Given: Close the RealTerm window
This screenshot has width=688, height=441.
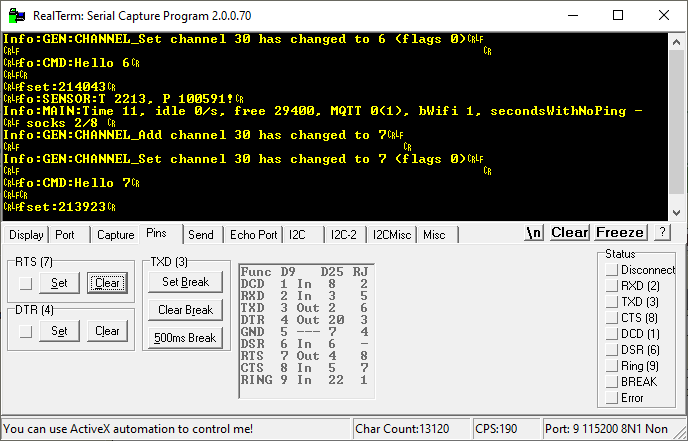Looking at the screenshot, I should click(664, 16).
